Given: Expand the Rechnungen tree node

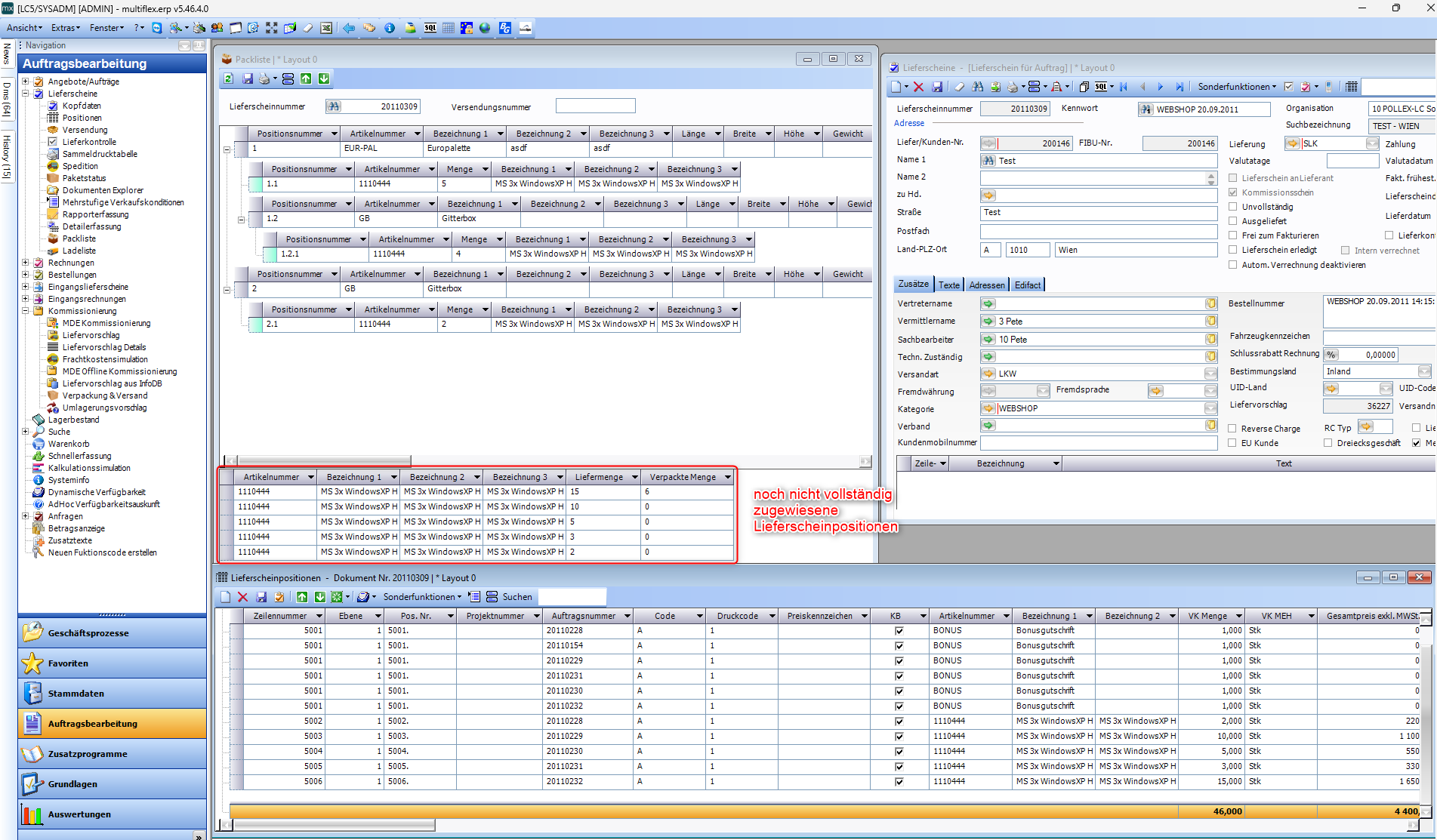Looking at the screenshot, I should coord(26,263).
